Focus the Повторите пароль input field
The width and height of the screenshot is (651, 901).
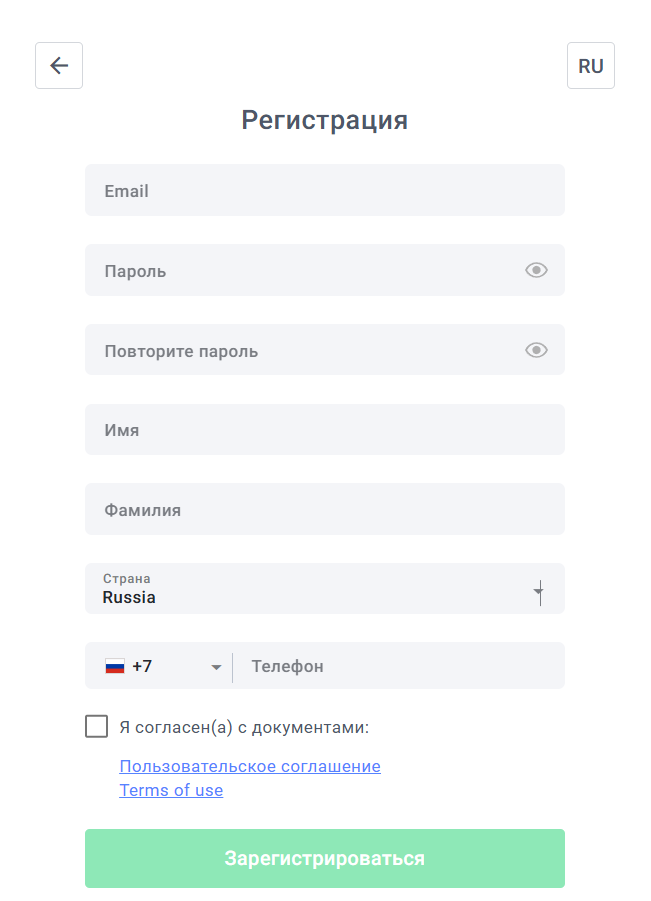tap(300, 350)
